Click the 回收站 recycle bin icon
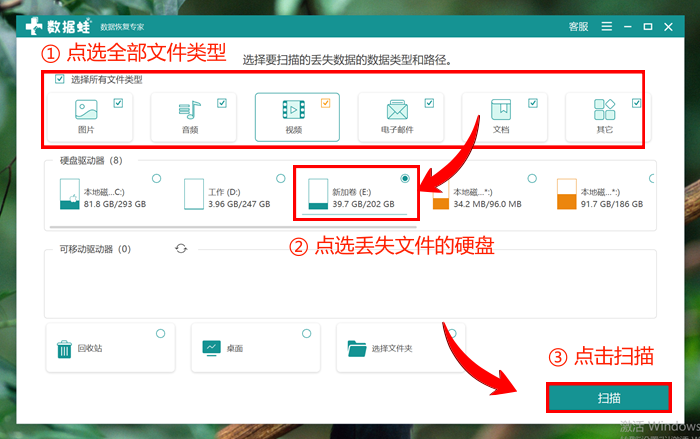The height and width of the screenshot is (439, 700). click(x=64, y=349)
